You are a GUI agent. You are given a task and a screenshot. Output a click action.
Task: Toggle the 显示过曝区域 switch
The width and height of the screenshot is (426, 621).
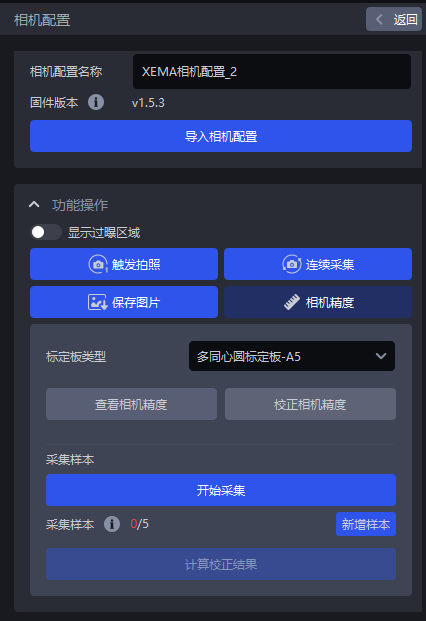(46, 232)
